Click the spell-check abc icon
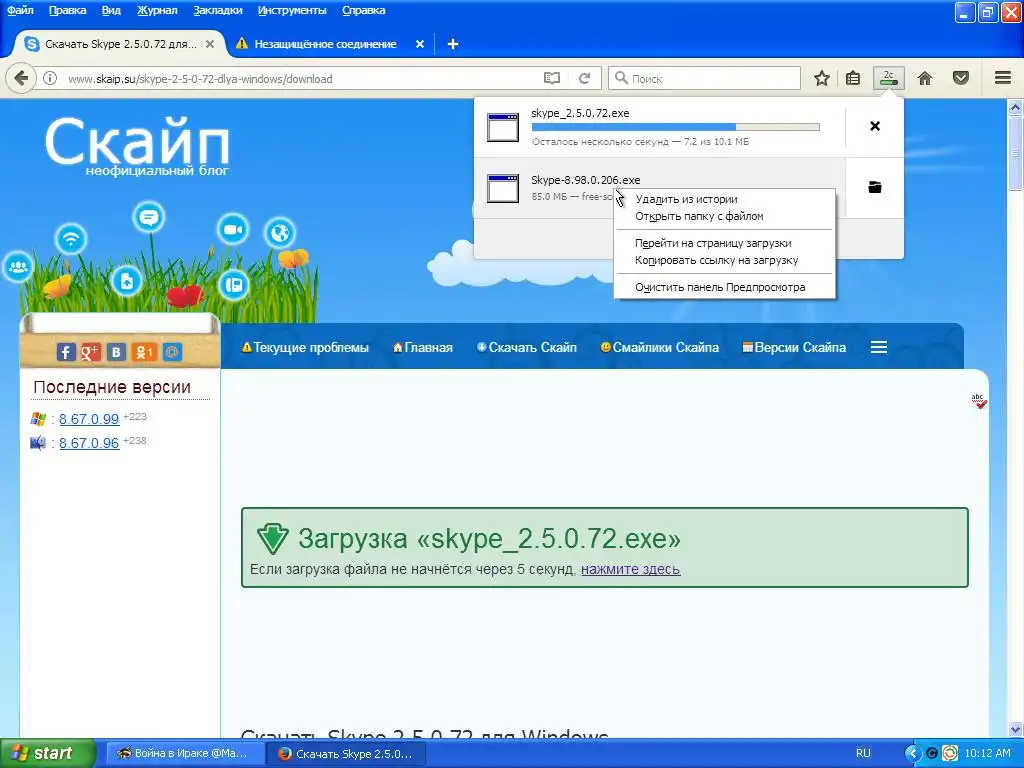 [x=978, y=401]
